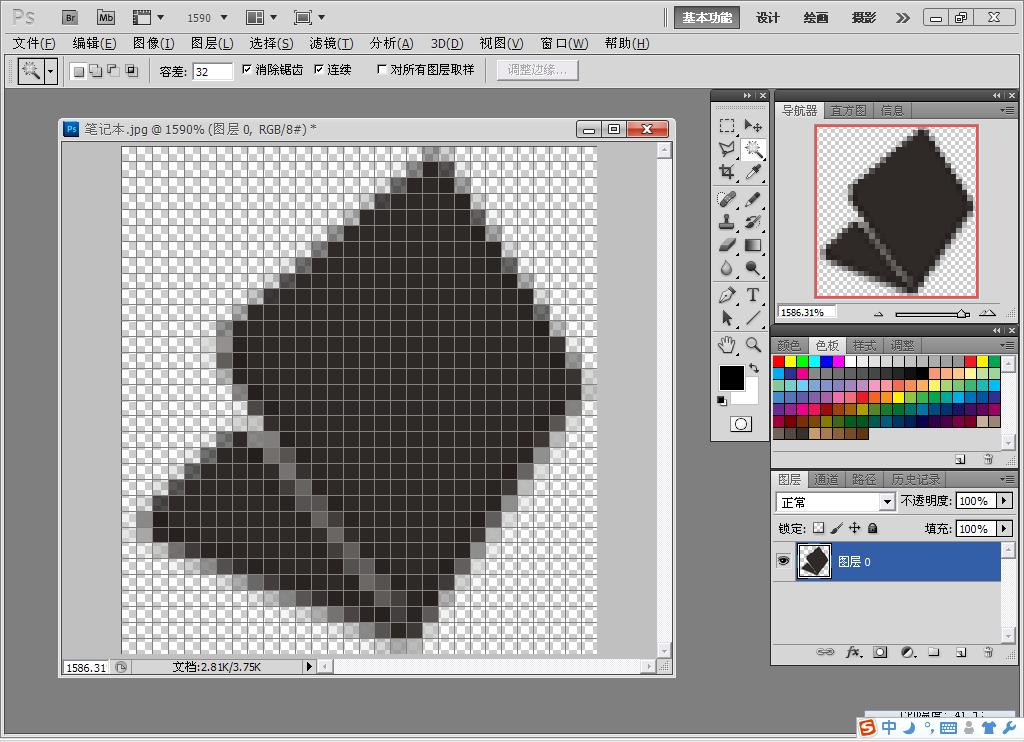This screenshot has height=742, width=1024.
Task: Pick the Eraser tool
Action: [726, 246]
